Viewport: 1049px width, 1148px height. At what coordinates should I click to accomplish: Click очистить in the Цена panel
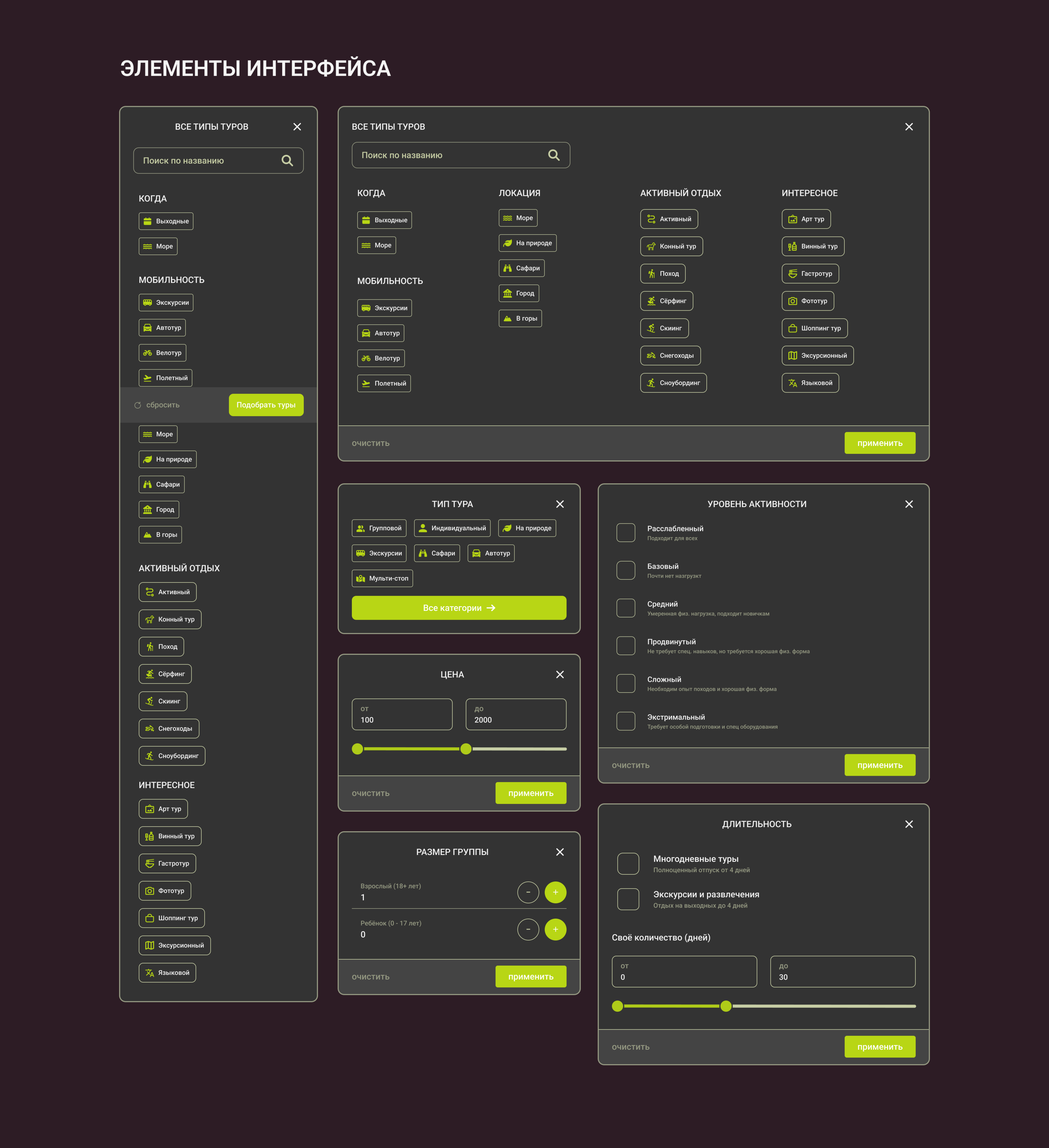(371, 793)
